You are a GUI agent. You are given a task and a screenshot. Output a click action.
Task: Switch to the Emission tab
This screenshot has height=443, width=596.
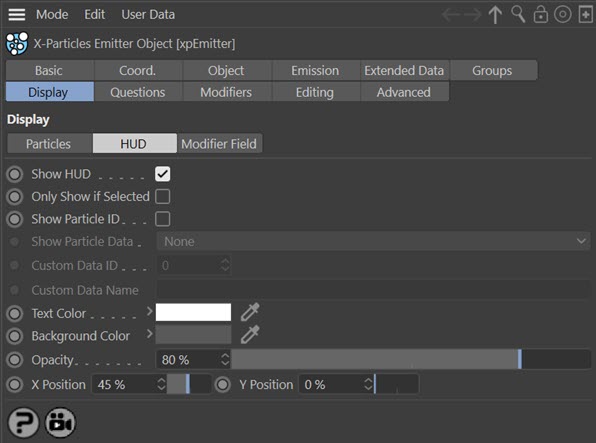coord(315,70)
